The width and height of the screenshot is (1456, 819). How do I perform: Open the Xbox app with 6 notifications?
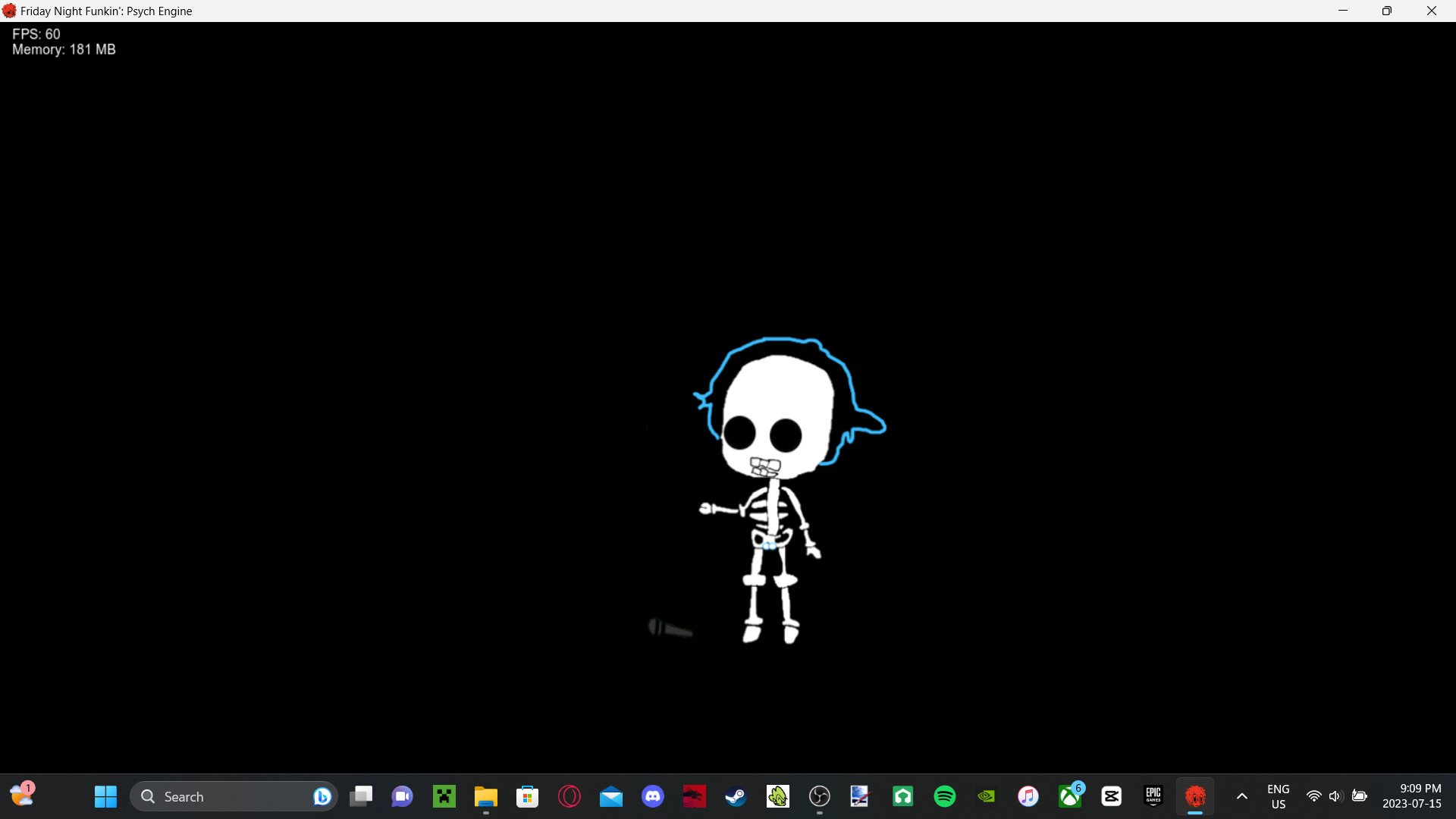pyautogui.click(x=1071, y=796)
